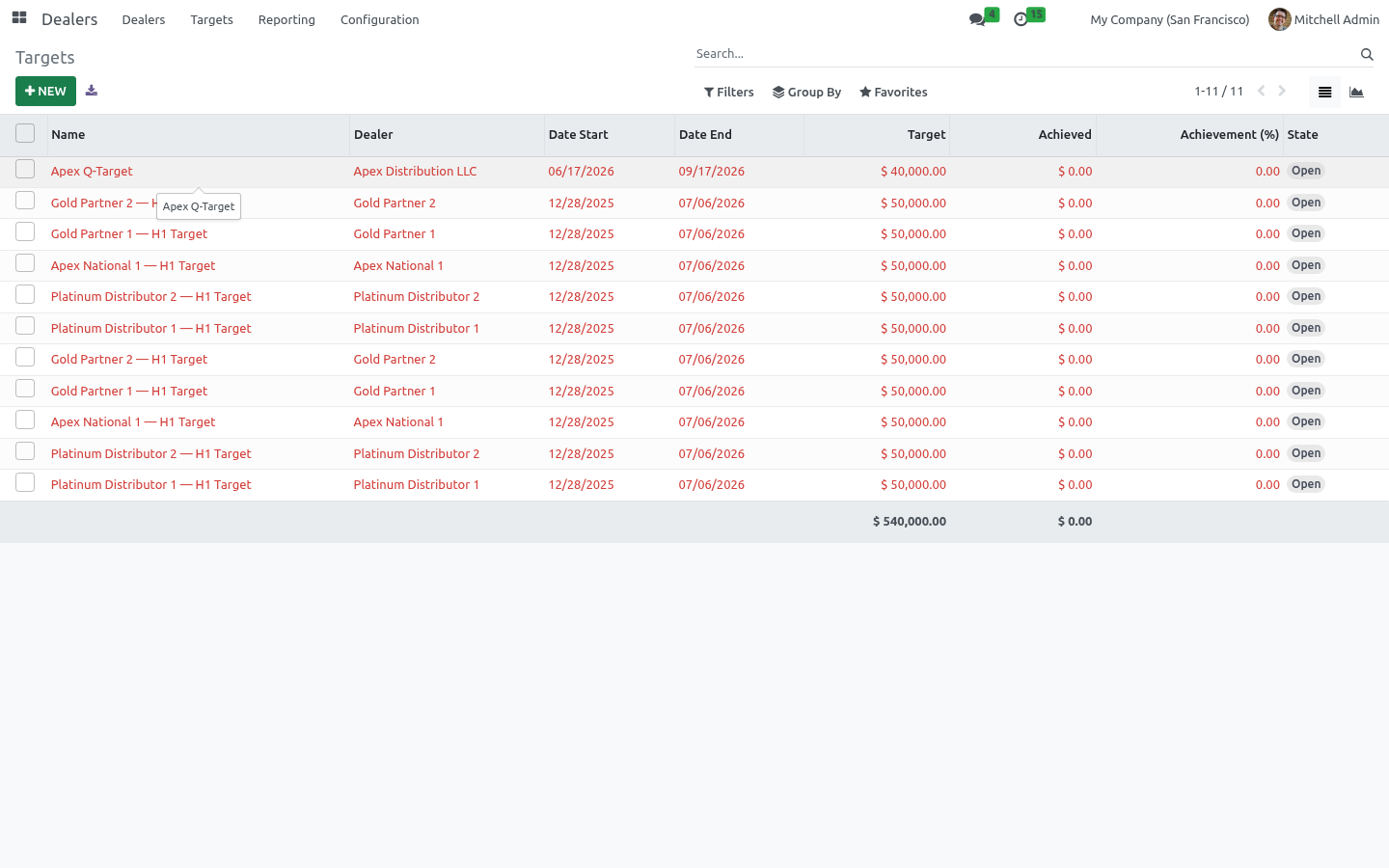The image size is (1389, 868).
Task: Open the Configuration menu
Action: (x=380, y=19)
